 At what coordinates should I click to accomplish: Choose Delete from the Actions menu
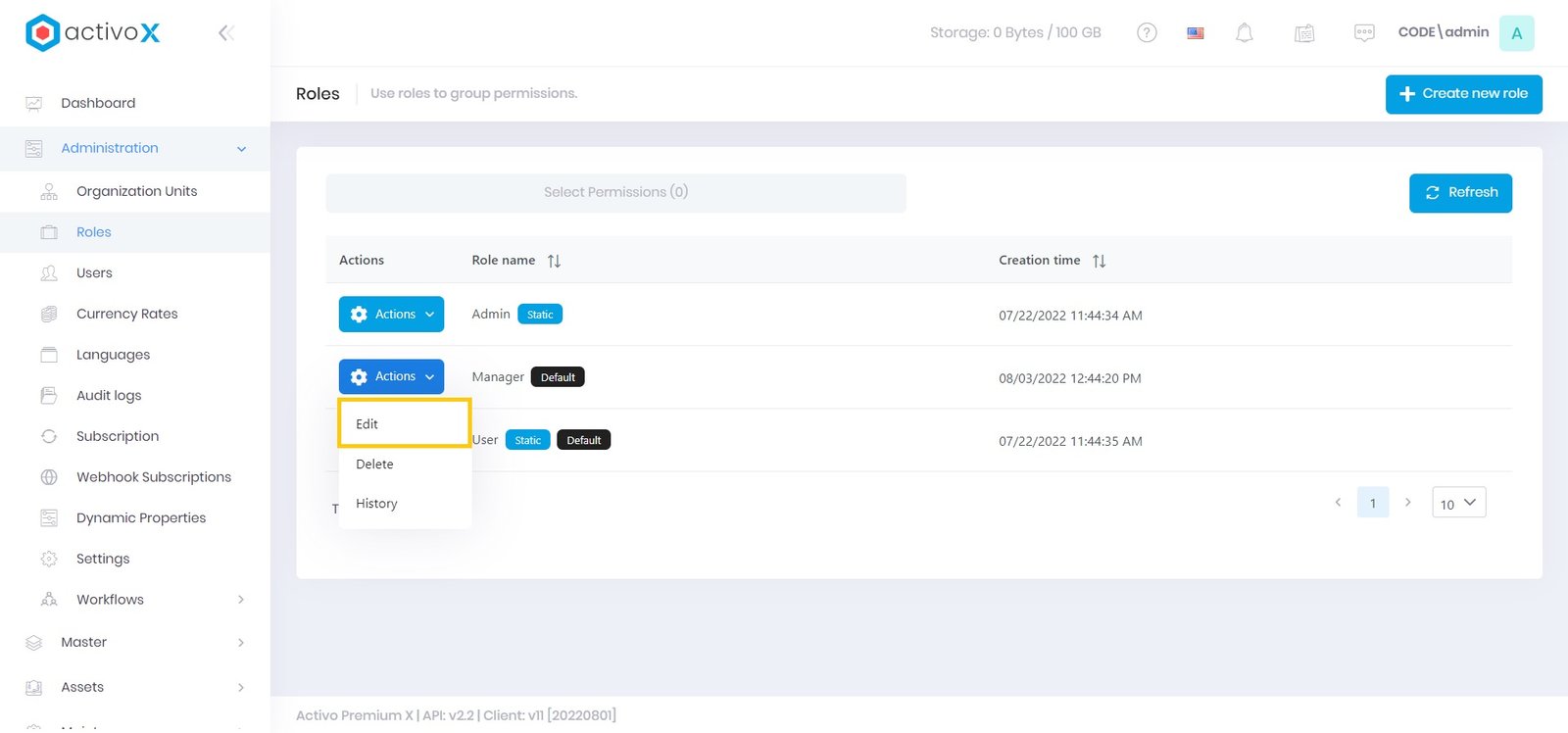pyautogui.click(x=374, y=464)
